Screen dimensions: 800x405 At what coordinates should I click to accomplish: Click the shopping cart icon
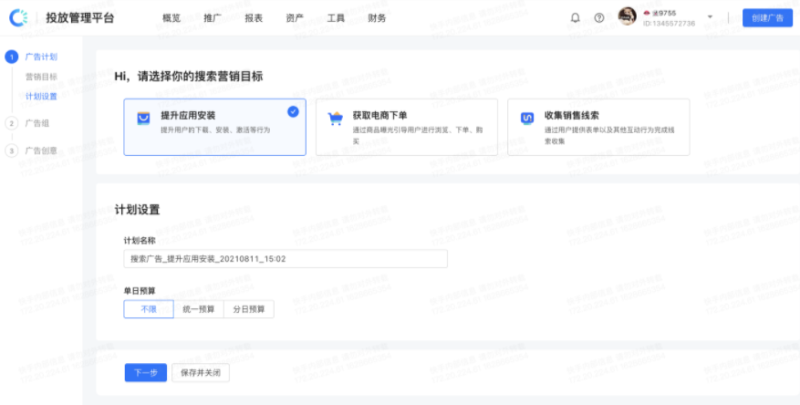pyautogui.click(x=335, y=119)
